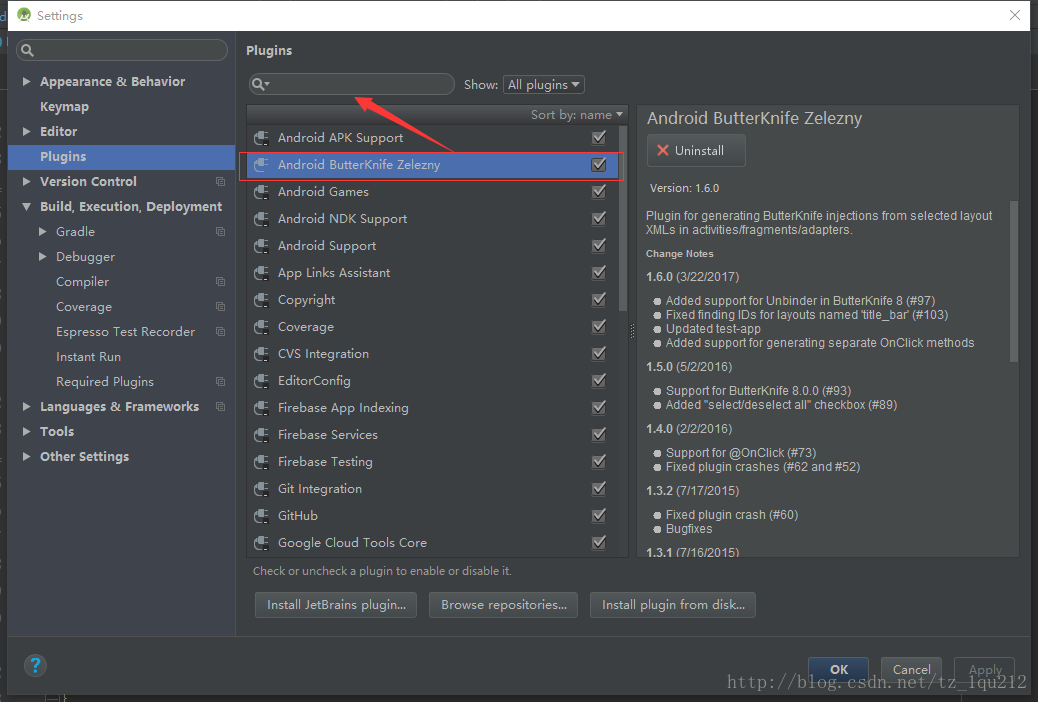Click the project-level icon beside Compiler
The height and width of the screenshot is (702, 1038).
click(220, 281)
